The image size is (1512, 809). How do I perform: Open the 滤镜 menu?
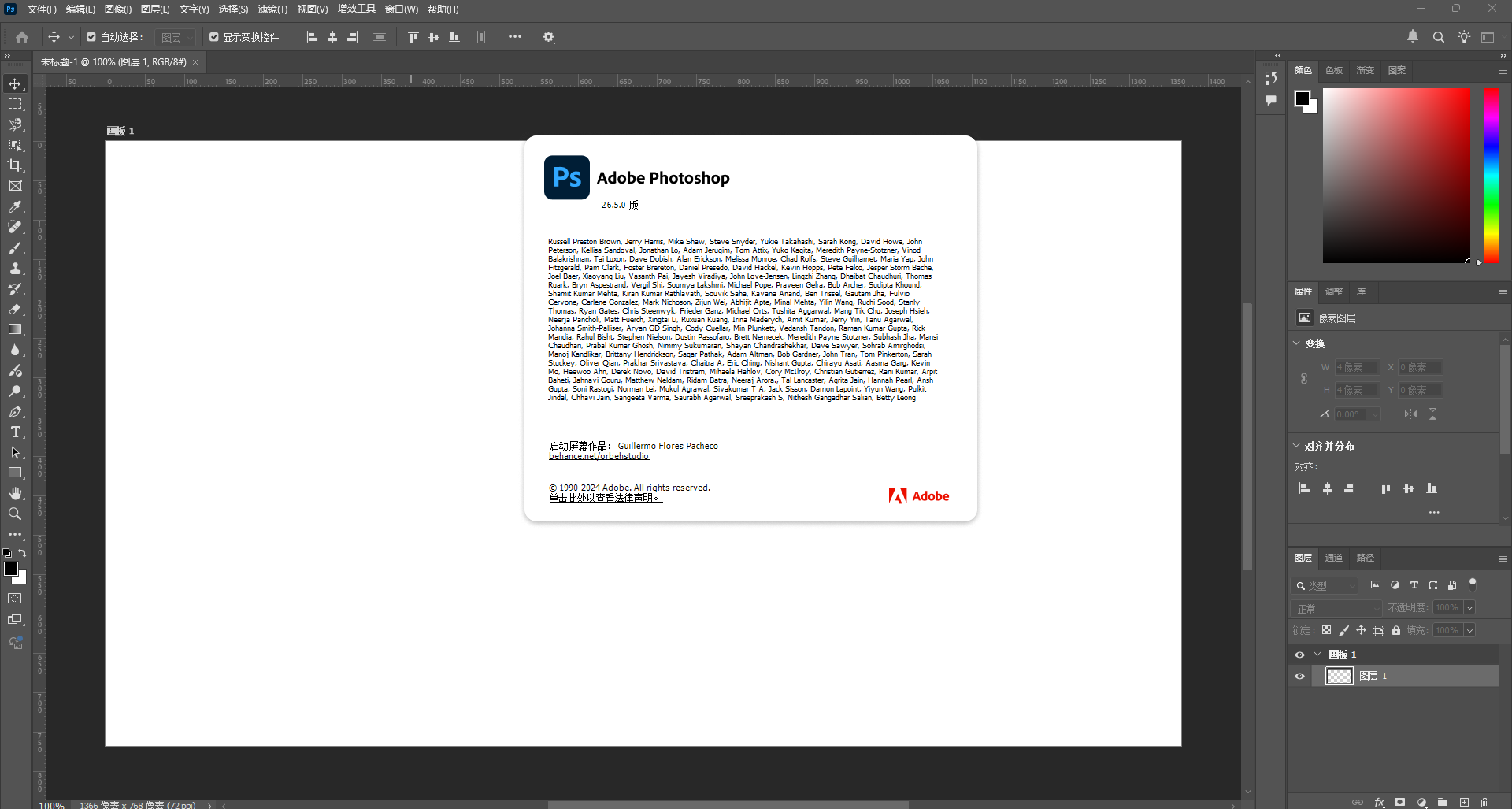(x=272, y=9)
